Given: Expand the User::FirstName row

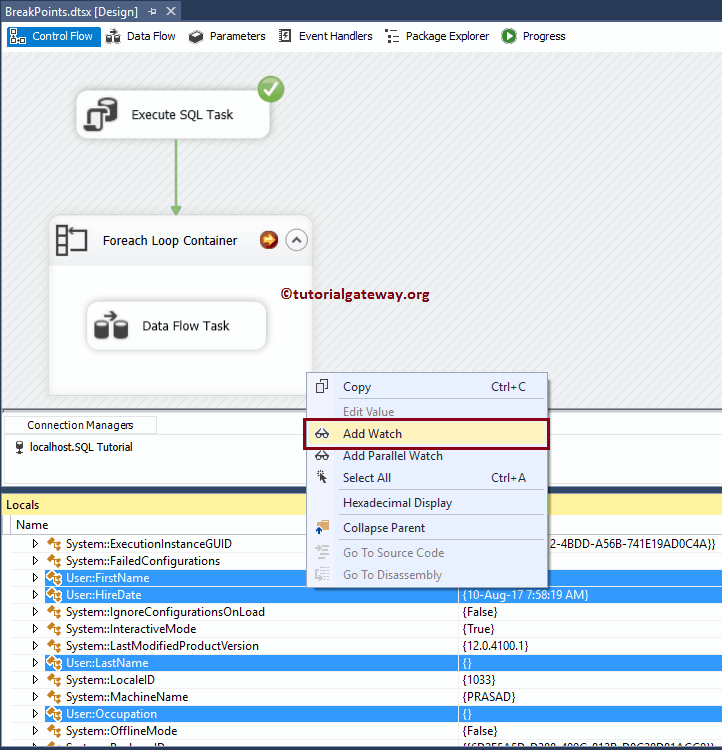Looking at the screenshot, I should [35, 578].
